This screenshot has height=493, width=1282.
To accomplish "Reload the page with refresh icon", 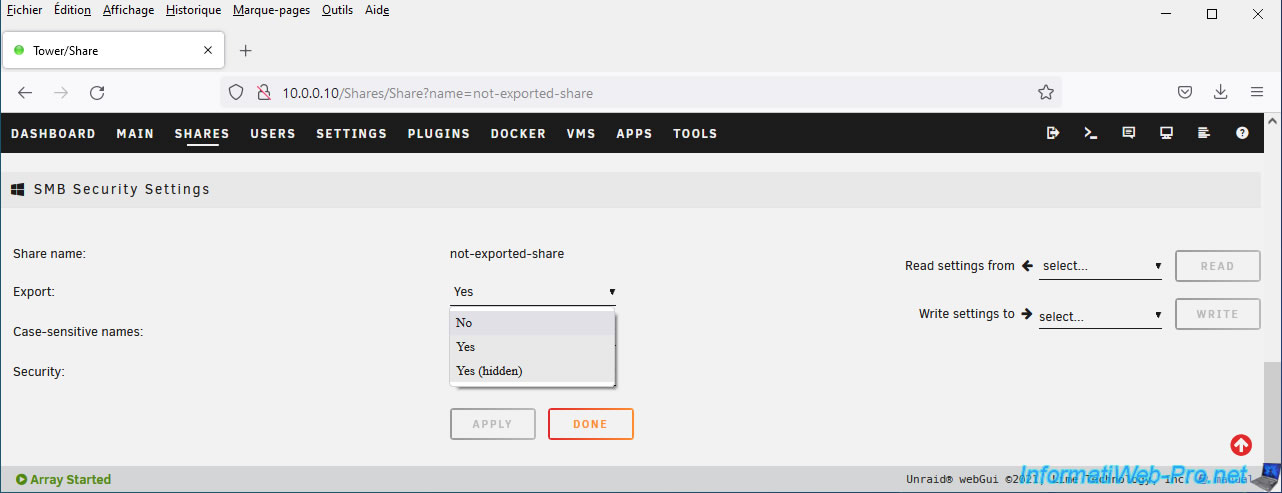I will [97, 93].
